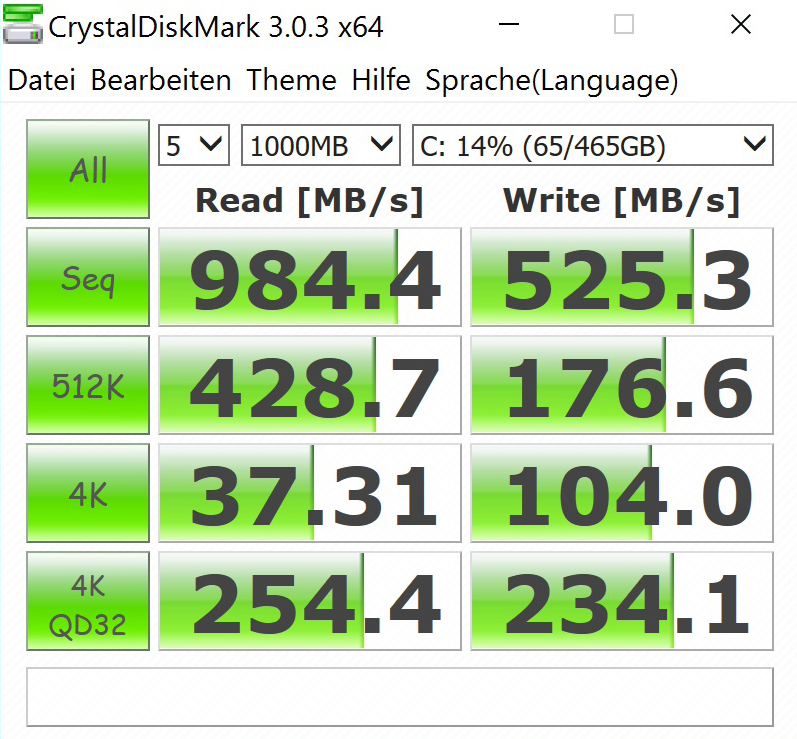Click the 4K read result 37.31
The width and height of the screenshot is (797, 739).
point(310,493)
